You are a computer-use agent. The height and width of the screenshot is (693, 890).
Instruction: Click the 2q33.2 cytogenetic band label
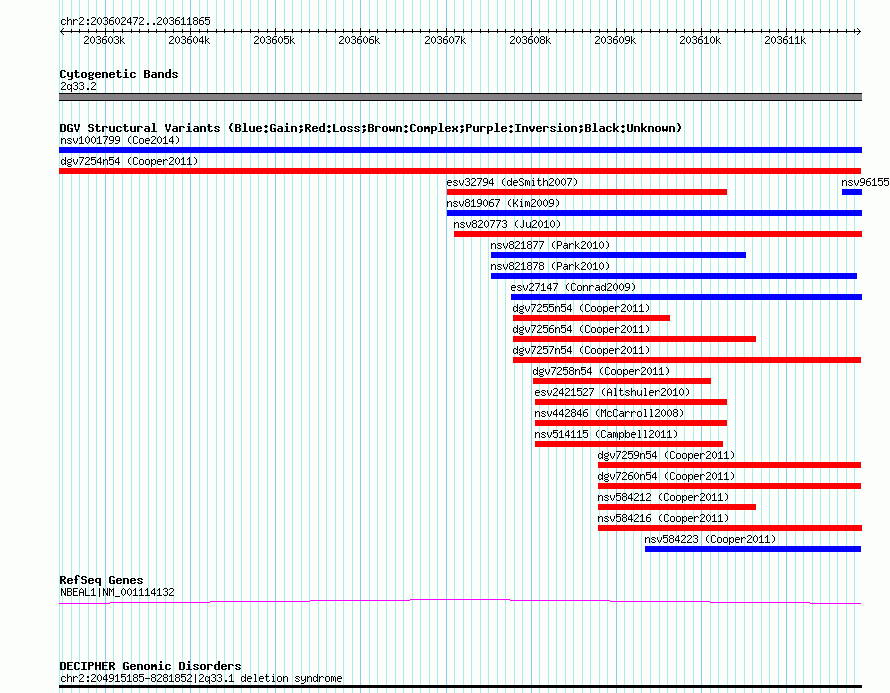click(x=78, y=86)
